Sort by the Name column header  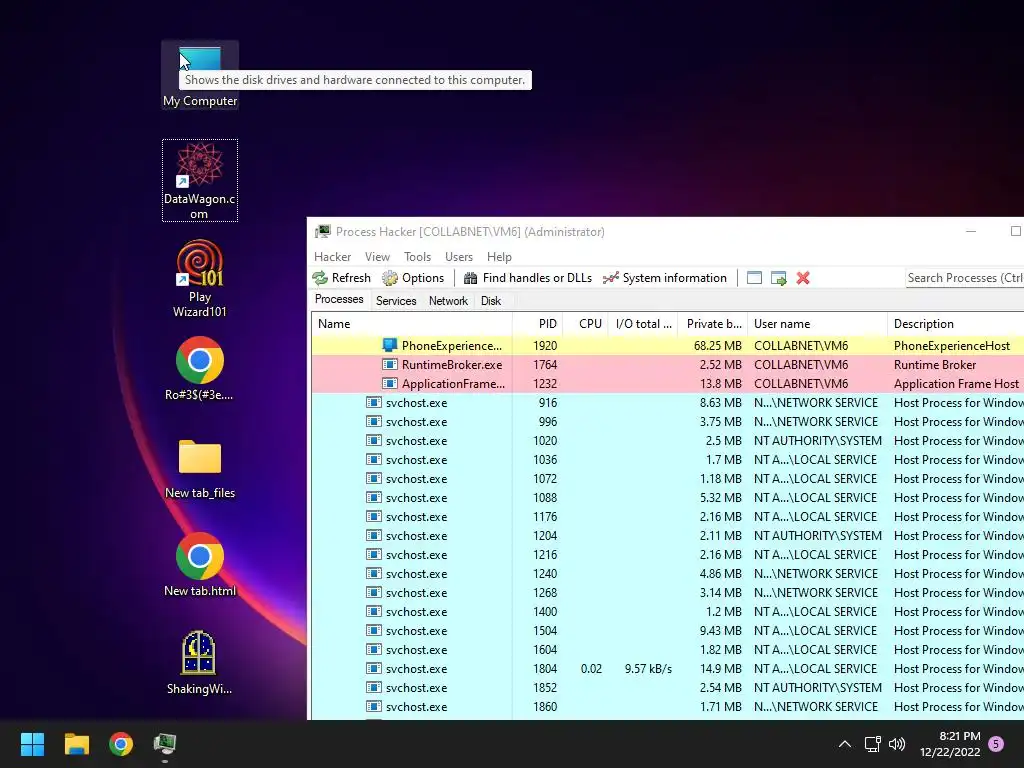411,324
